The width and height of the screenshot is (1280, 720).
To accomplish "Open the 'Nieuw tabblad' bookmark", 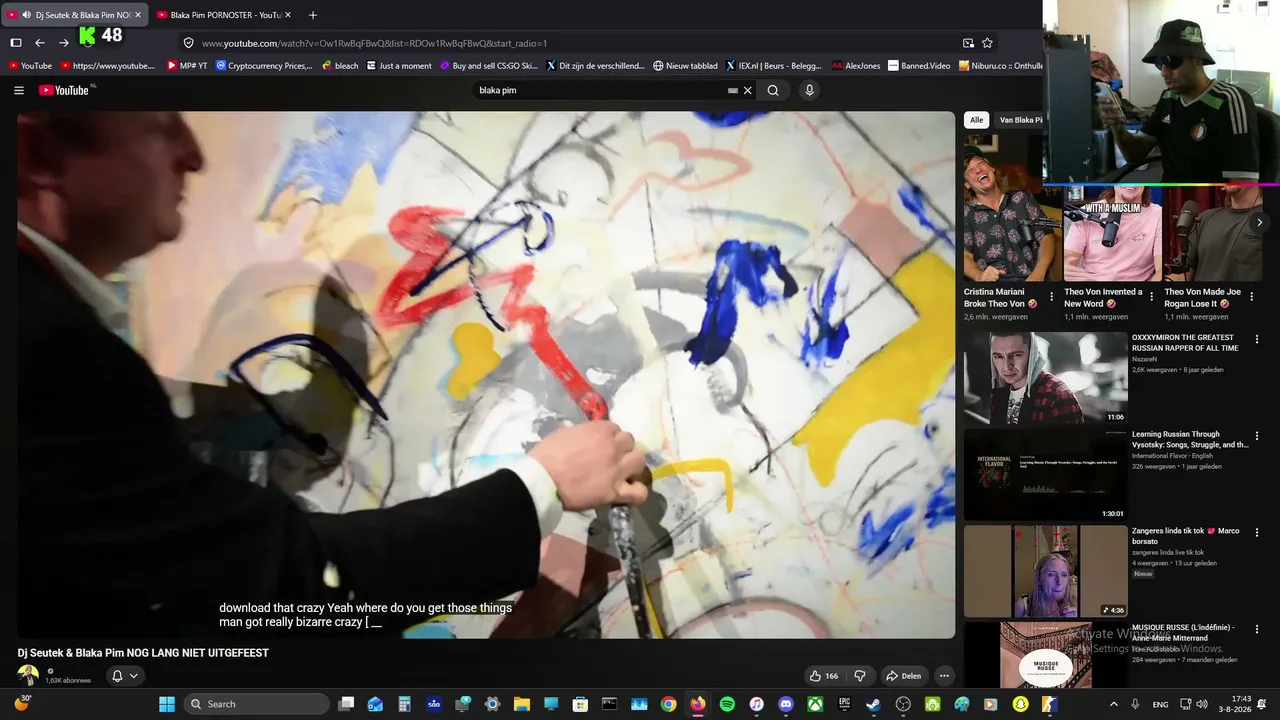I will 686,66.
